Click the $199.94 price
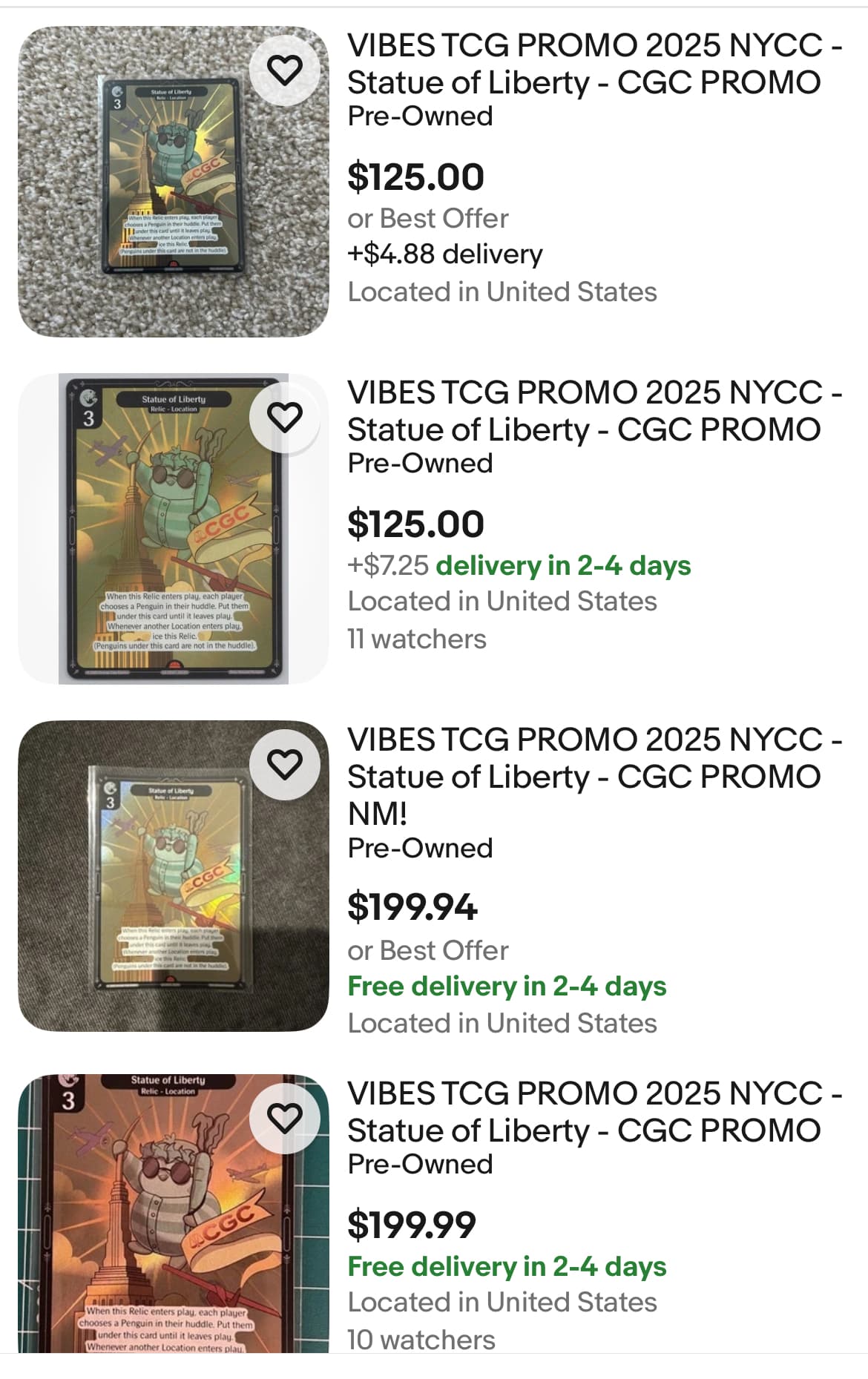This screenshot has height=1379, width=868. coord(412,906)
